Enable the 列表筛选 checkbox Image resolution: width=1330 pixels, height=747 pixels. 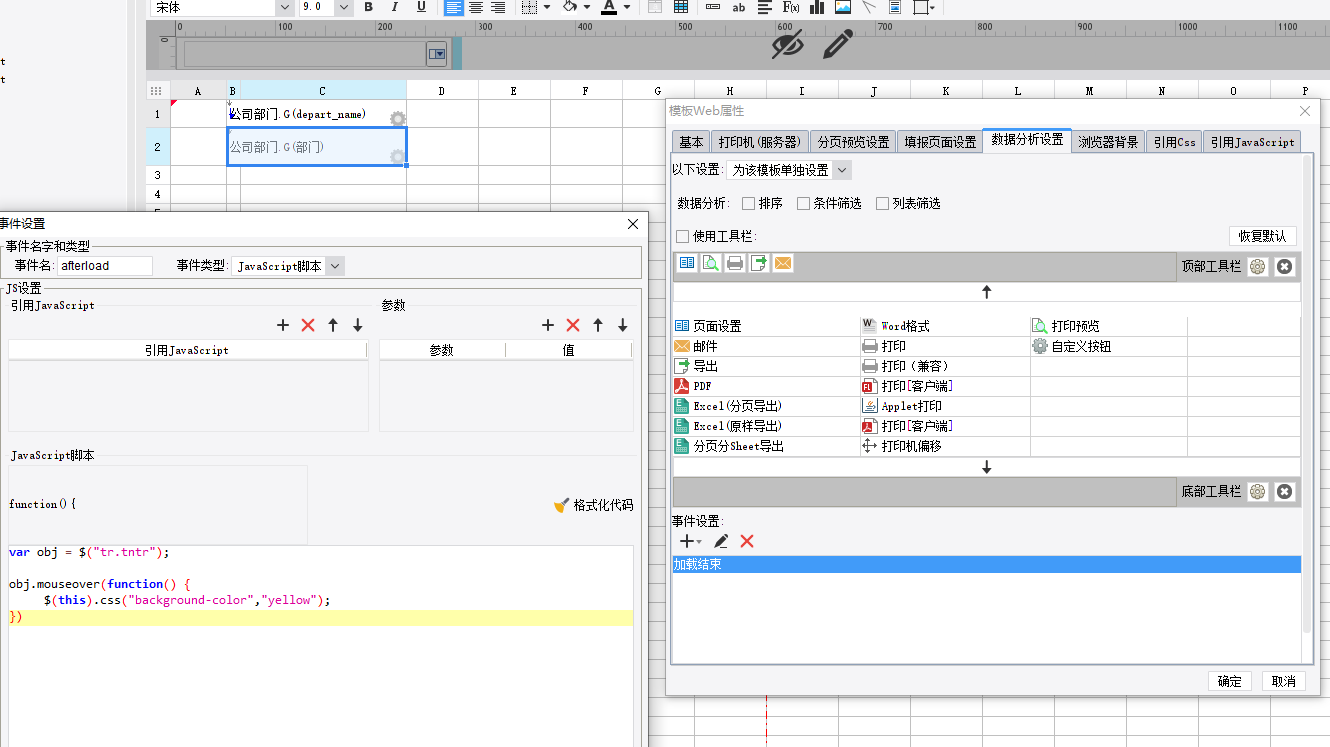pos(882,204)
